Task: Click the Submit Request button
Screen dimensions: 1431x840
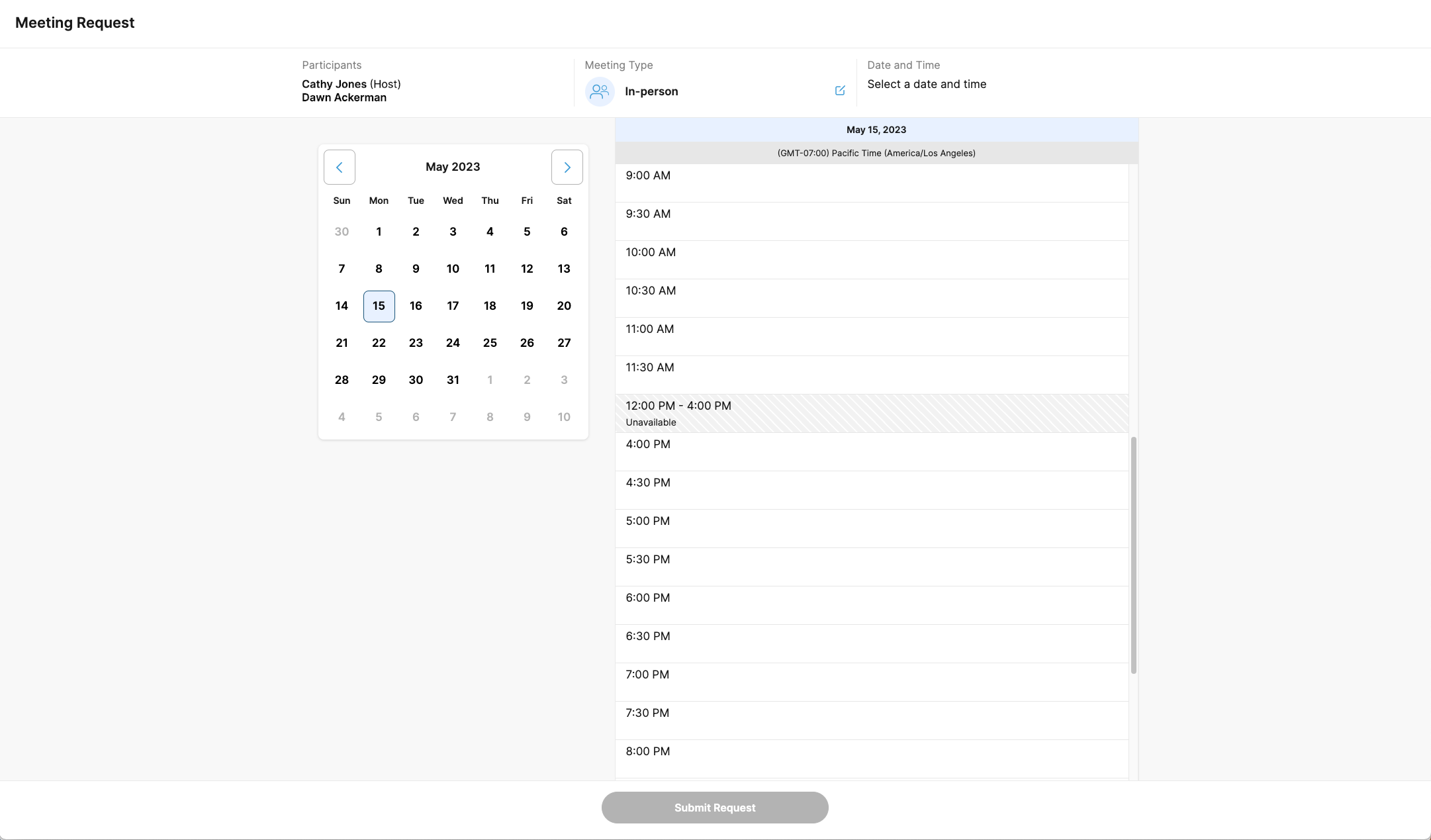Action: 715,808
